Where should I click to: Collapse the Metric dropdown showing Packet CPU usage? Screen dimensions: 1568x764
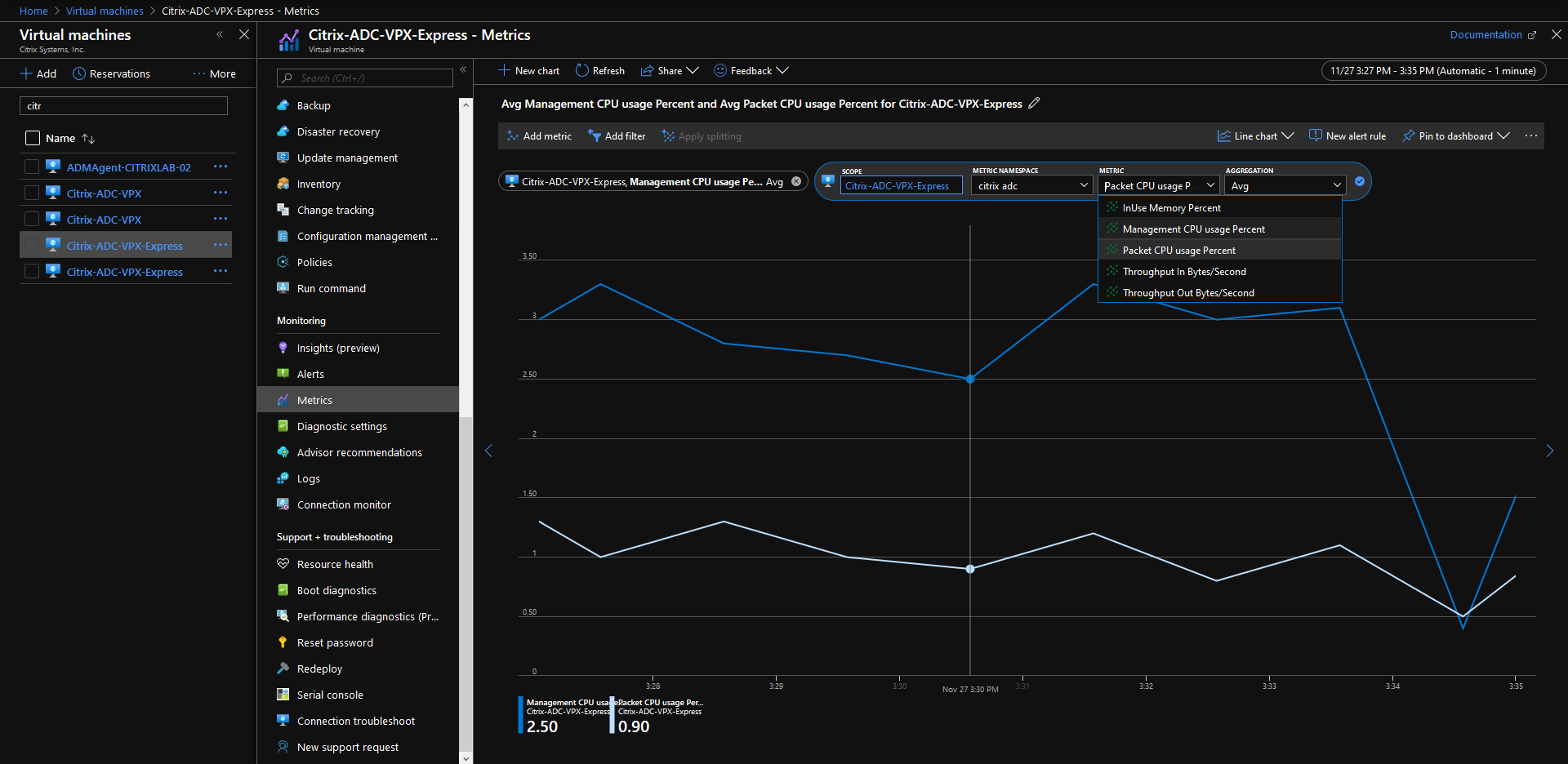click(x=1159, y=185)
